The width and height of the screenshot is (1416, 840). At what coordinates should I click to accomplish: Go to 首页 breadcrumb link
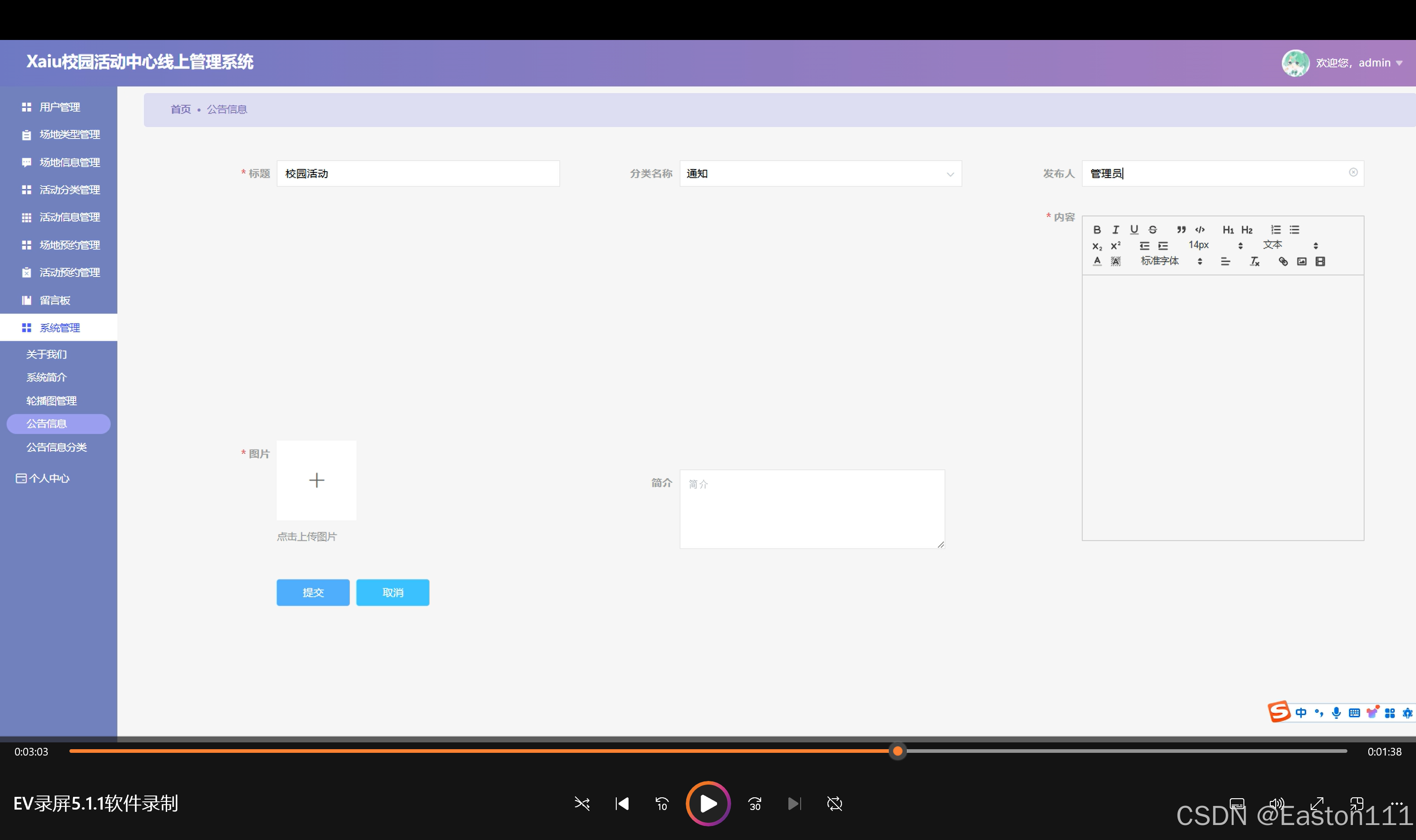pos(181,109)
